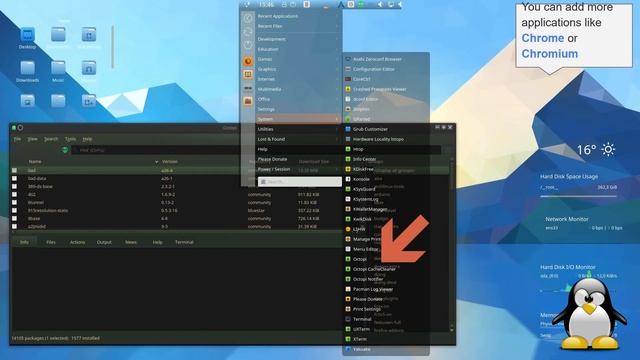Open Avahi Zeroconf Browser entry
This screenshot has height=360, width=640.
click(377, 59)
